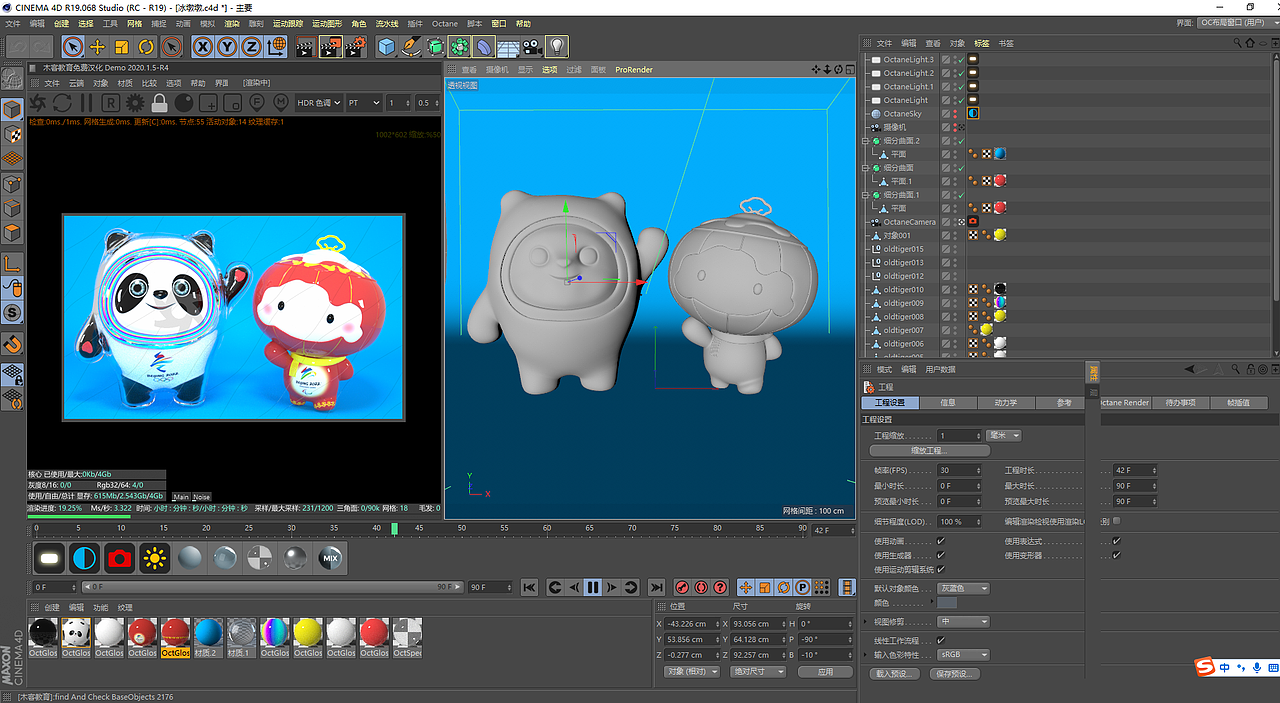Click green timeline playhead marker
Screen dimensions: 1280x703
pyautogui.click(x=394, y=528)
